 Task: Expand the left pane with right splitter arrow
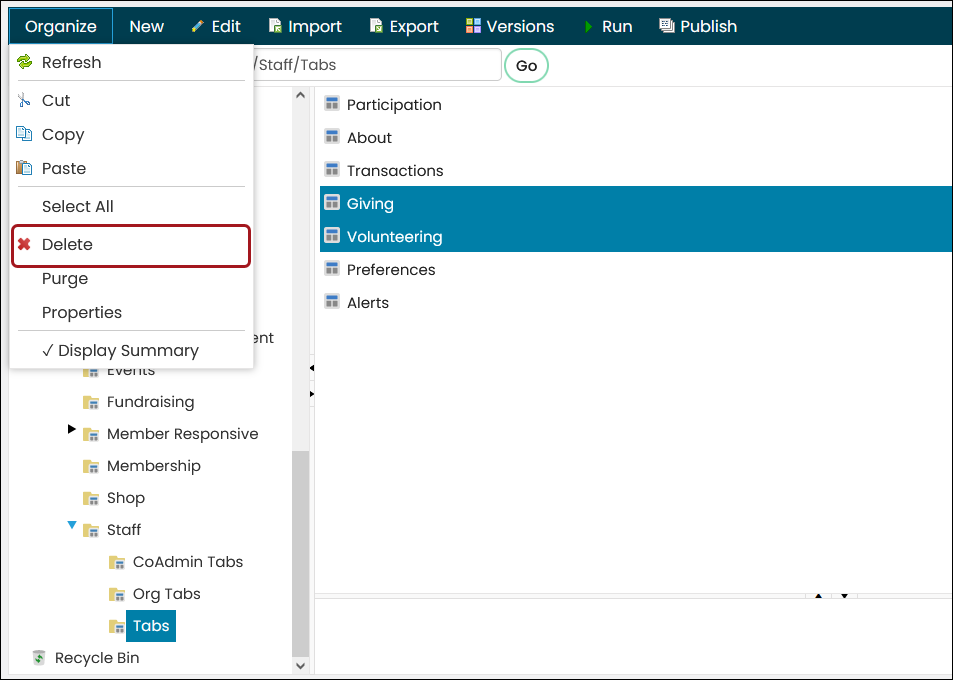pyautogui.click(x=312, y=394)
